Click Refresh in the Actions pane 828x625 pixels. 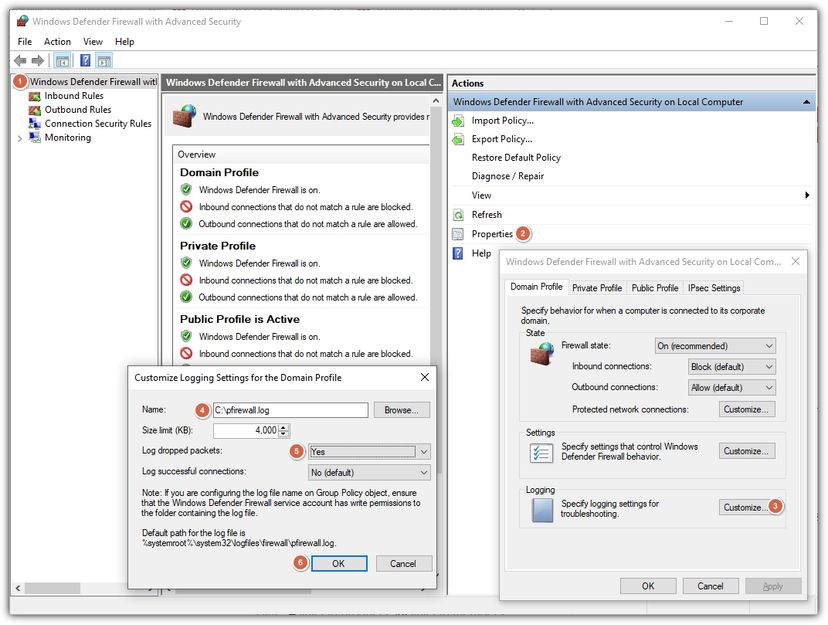(486, 214)
